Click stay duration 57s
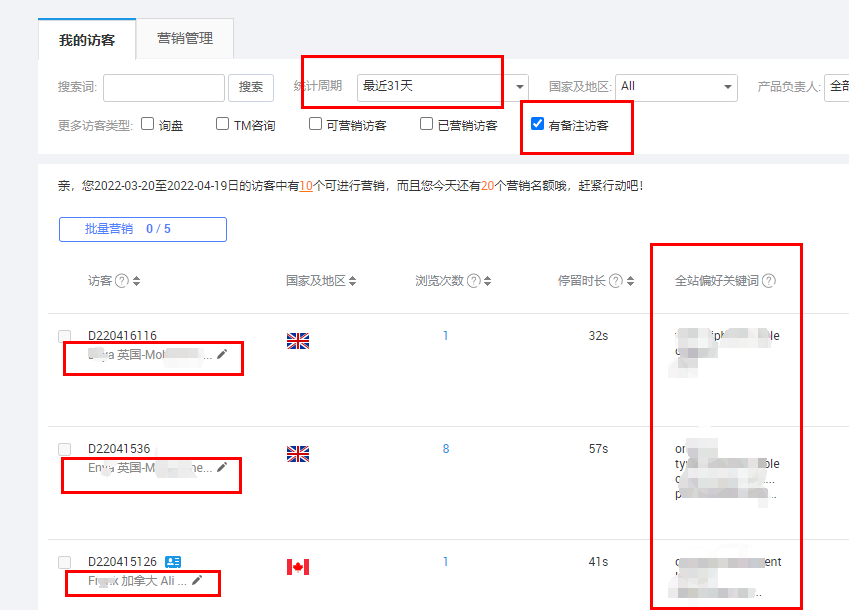 [x=598, y=449]
